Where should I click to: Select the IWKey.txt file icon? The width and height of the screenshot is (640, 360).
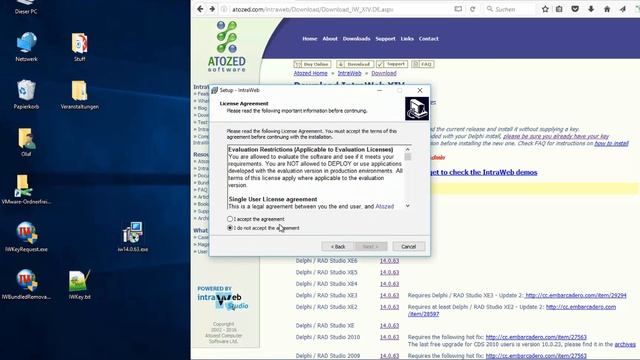(80, 284)
